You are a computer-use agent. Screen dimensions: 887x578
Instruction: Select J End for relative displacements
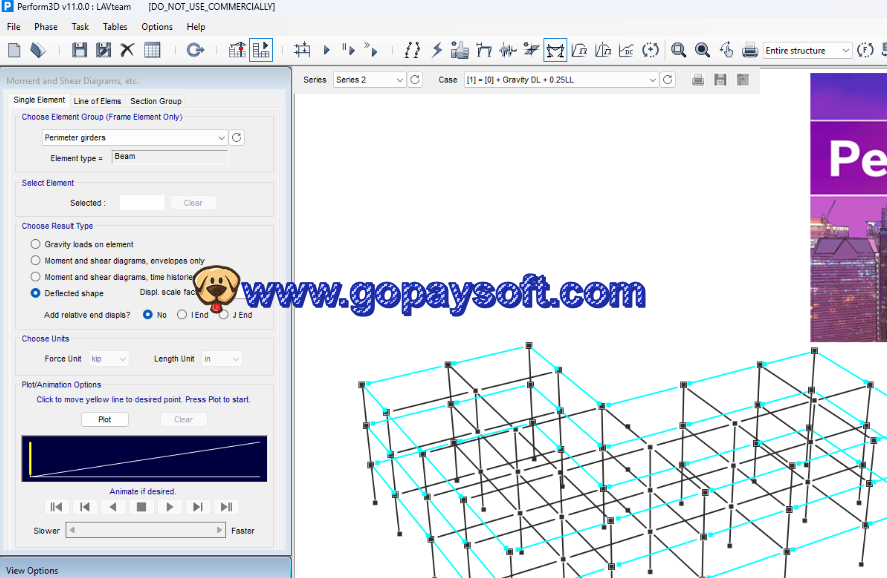[x=224, y=314]
